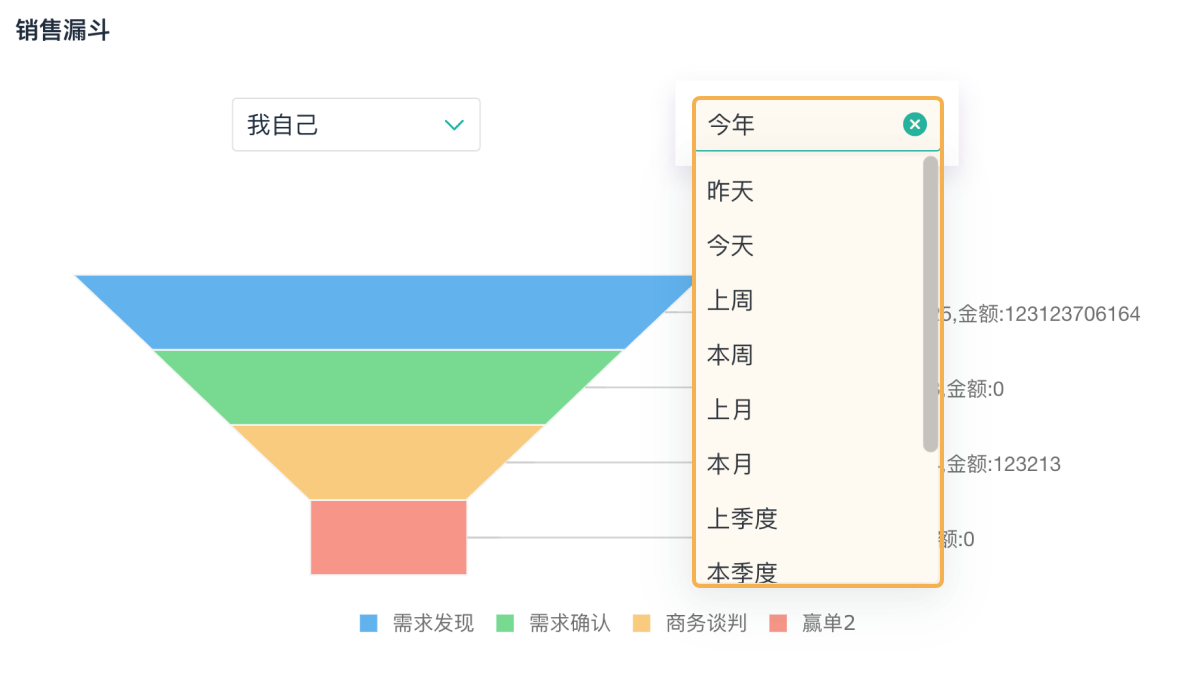
Task: Click the red bottom funnel segment
Action: point(388,537)
